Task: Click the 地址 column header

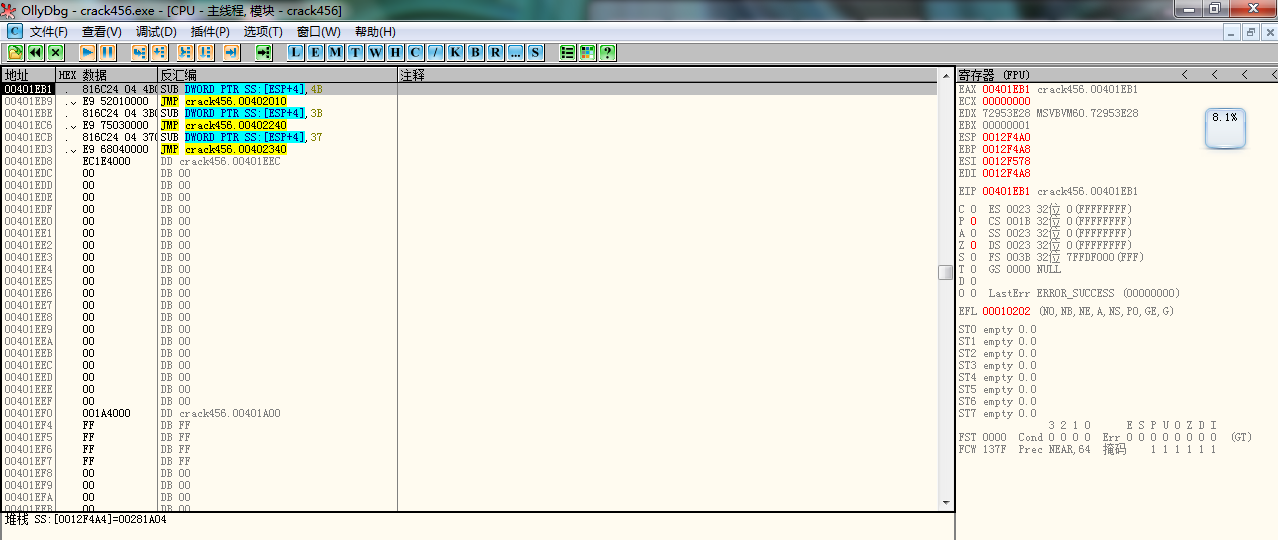Action: coord(28,75)
